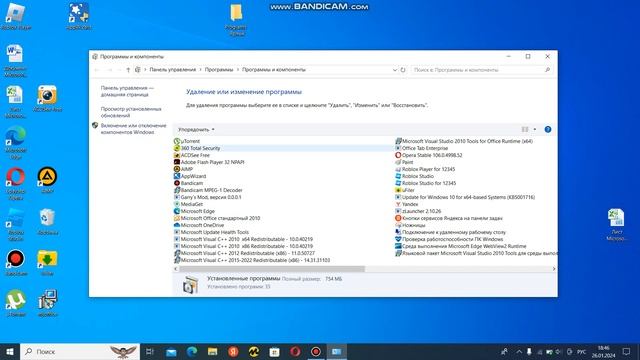Click the horizontal scrollbar in program list

pos(272,269)
